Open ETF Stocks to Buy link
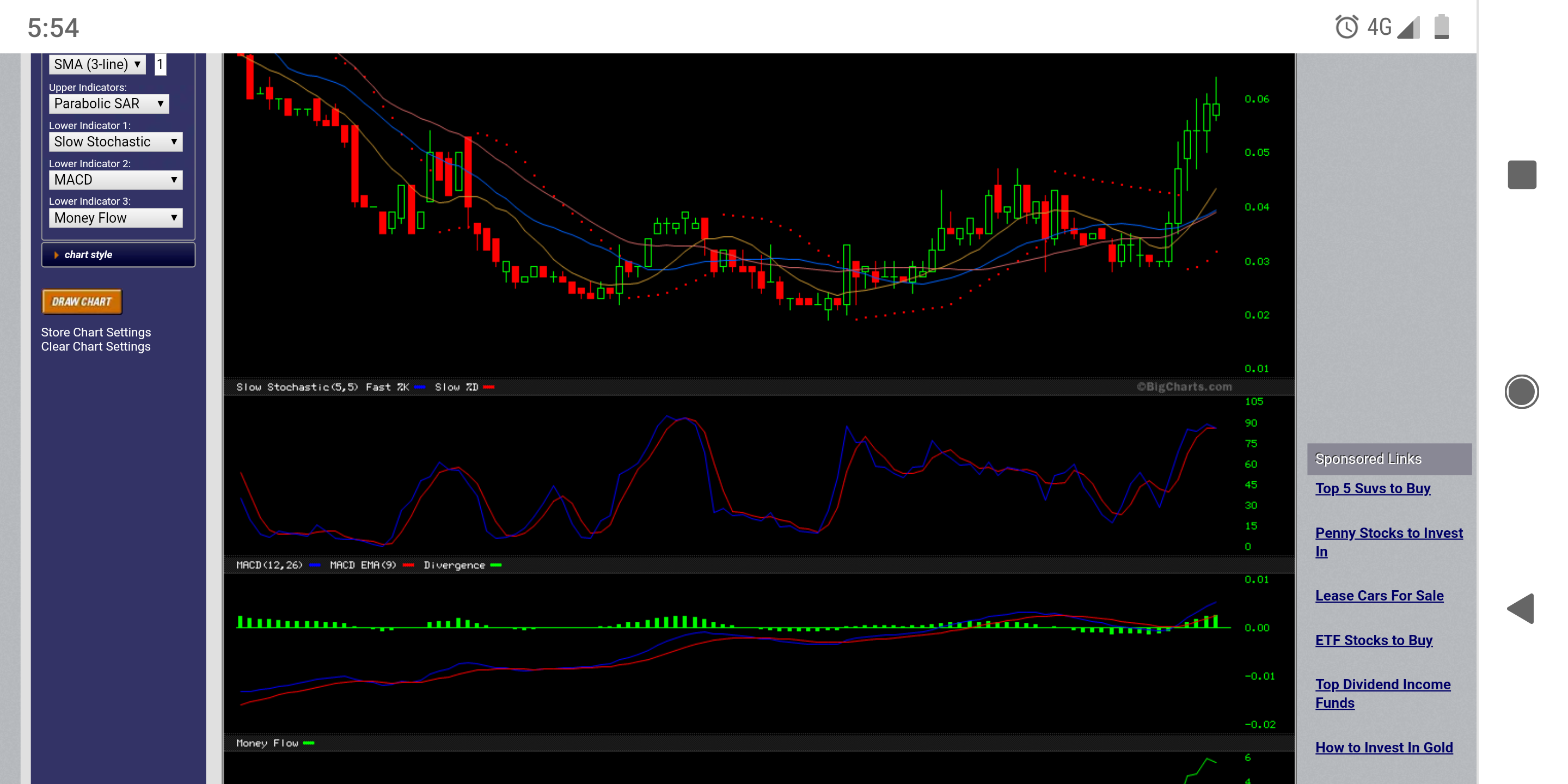 click(x=1374, y=640)
